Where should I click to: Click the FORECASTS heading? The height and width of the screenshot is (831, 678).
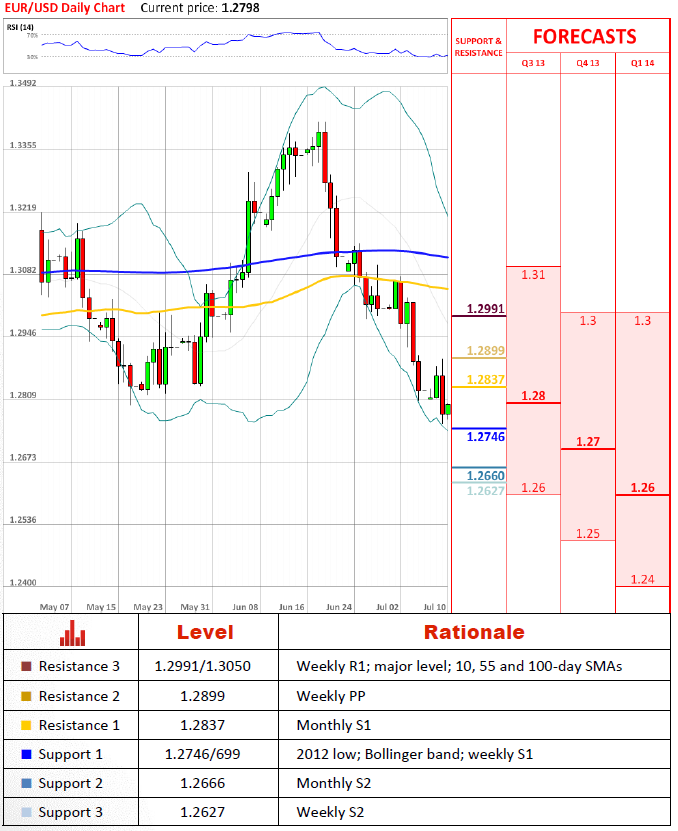(584, 37)
